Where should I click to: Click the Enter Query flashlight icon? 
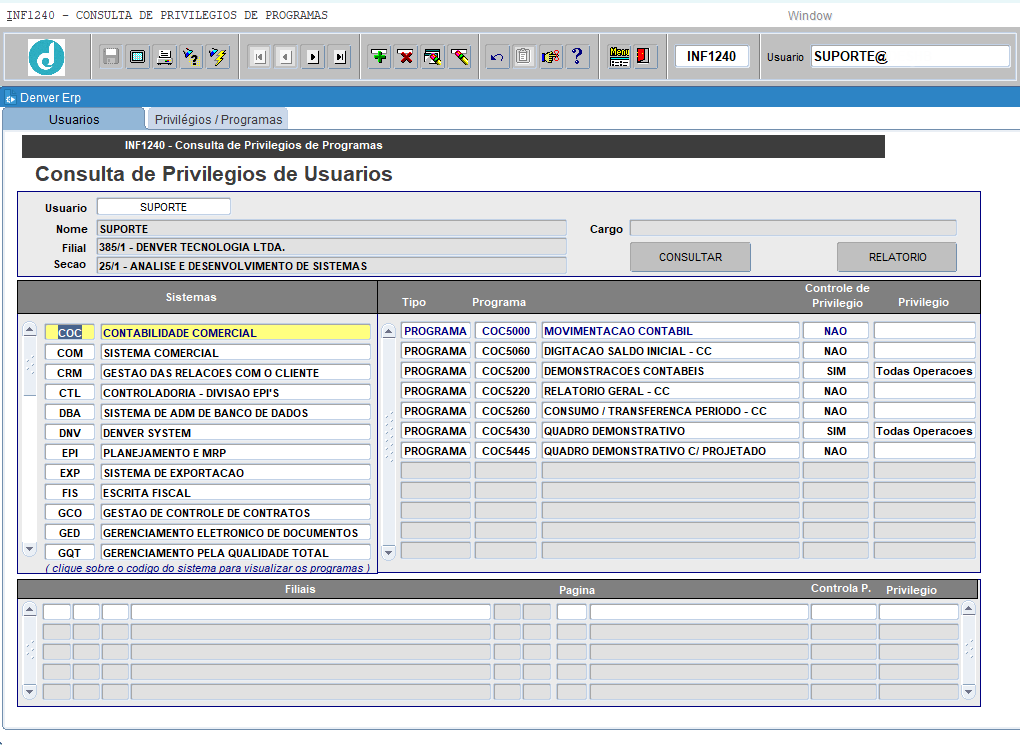(x=191, y=57)
